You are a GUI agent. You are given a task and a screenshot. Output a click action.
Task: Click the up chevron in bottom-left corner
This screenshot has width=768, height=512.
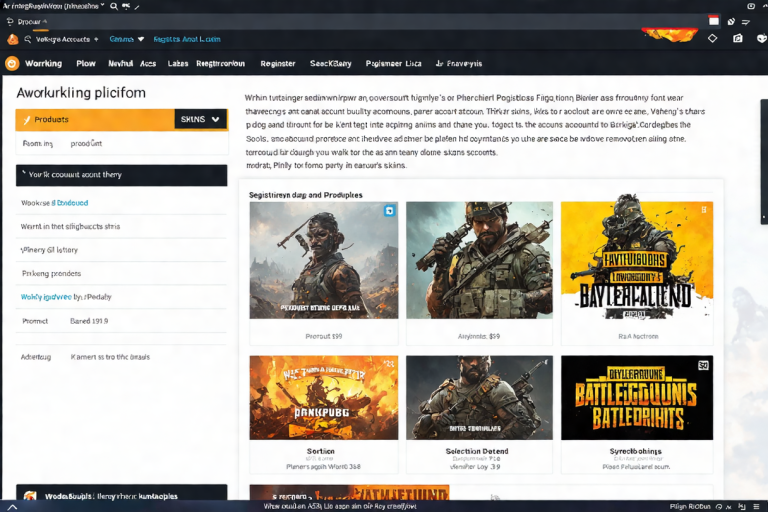(12, 507)
